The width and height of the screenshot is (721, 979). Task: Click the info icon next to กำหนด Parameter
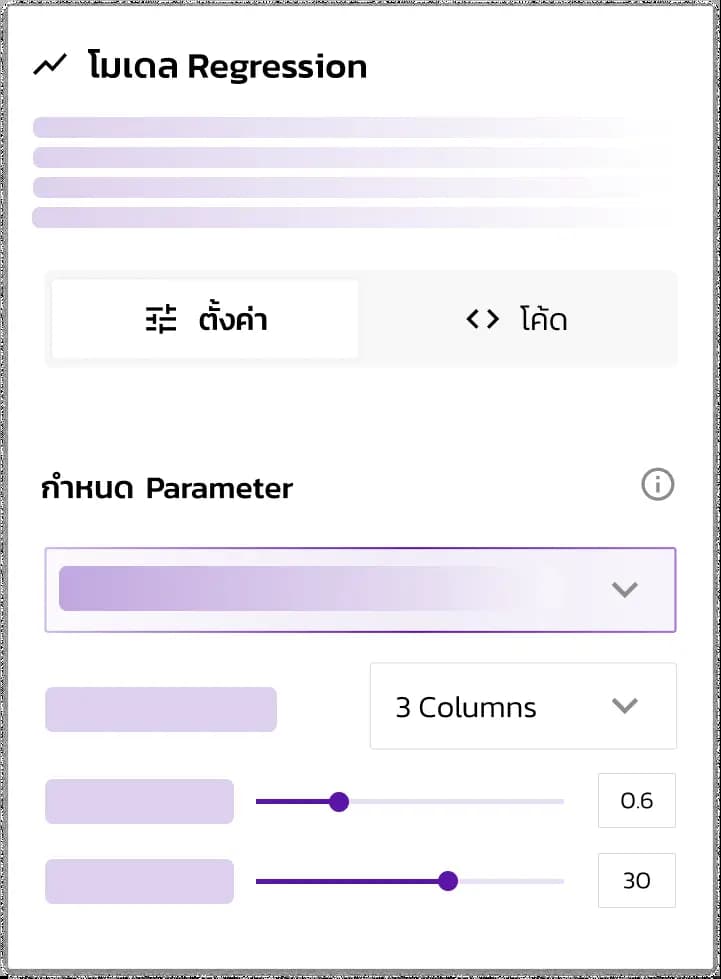click(x=657, y=485)
